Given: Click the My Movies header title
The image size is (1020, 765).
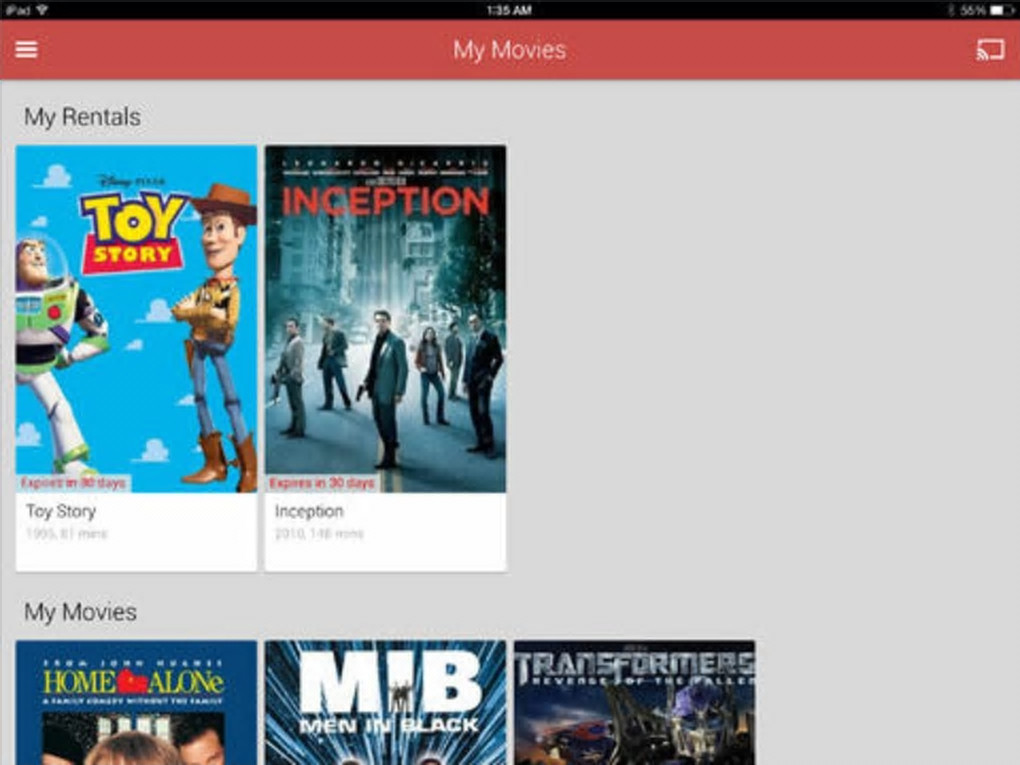Looking at the screenshot, I should coord(509,50).
